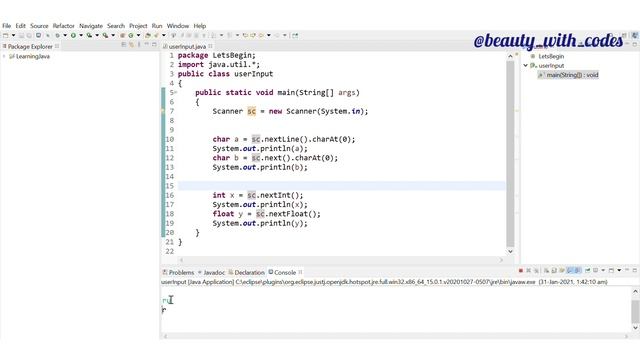Collapse All in Package Explorer
Viewport: 640px width, 360px height.
click(124, 44)
